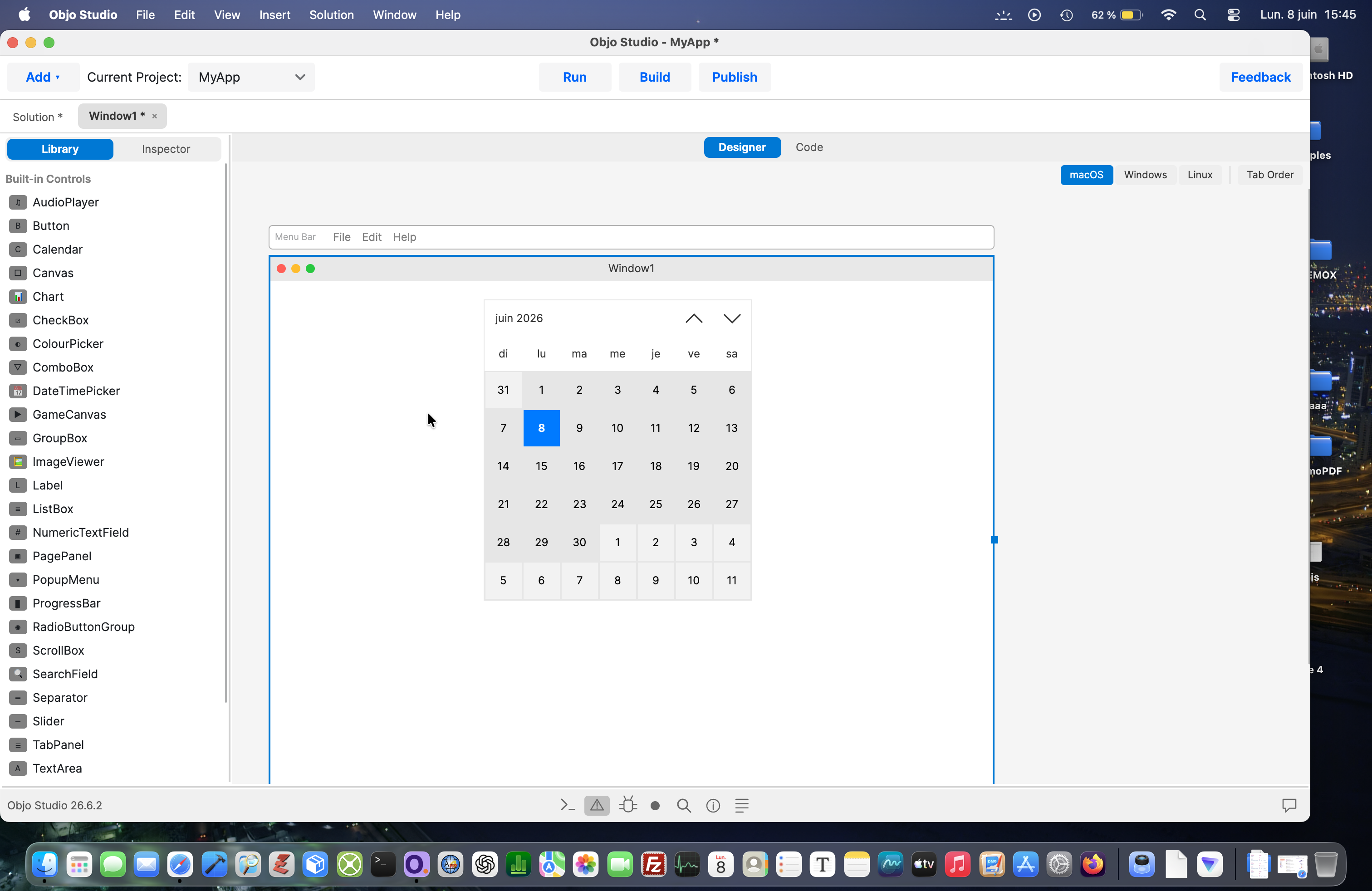Open Control Center in macOS menu bar
The image size is (1372, 891).
click(x=1233, y=15)
